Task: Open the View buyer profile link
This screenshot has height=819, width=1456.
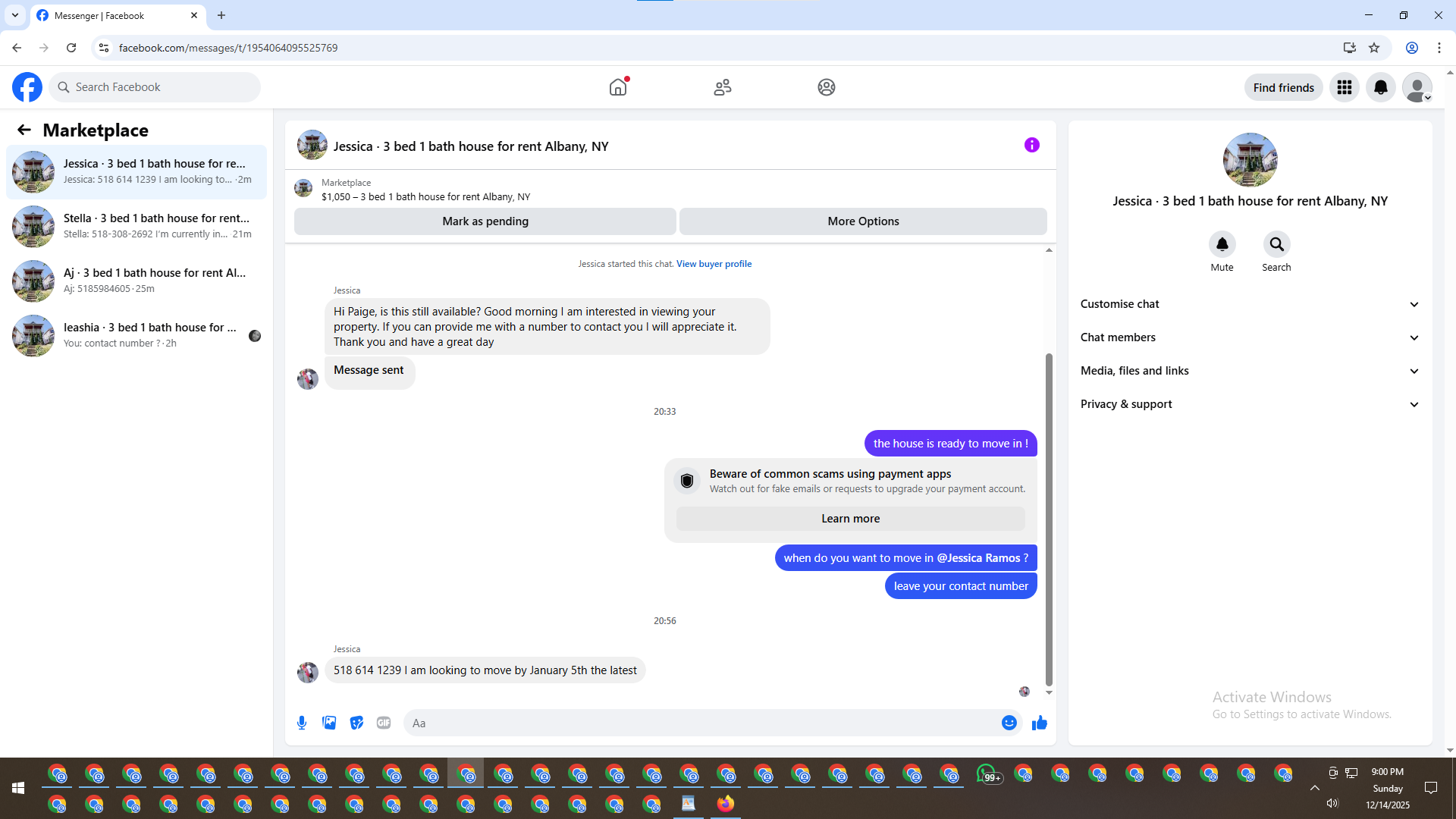Action: point(714,264)
